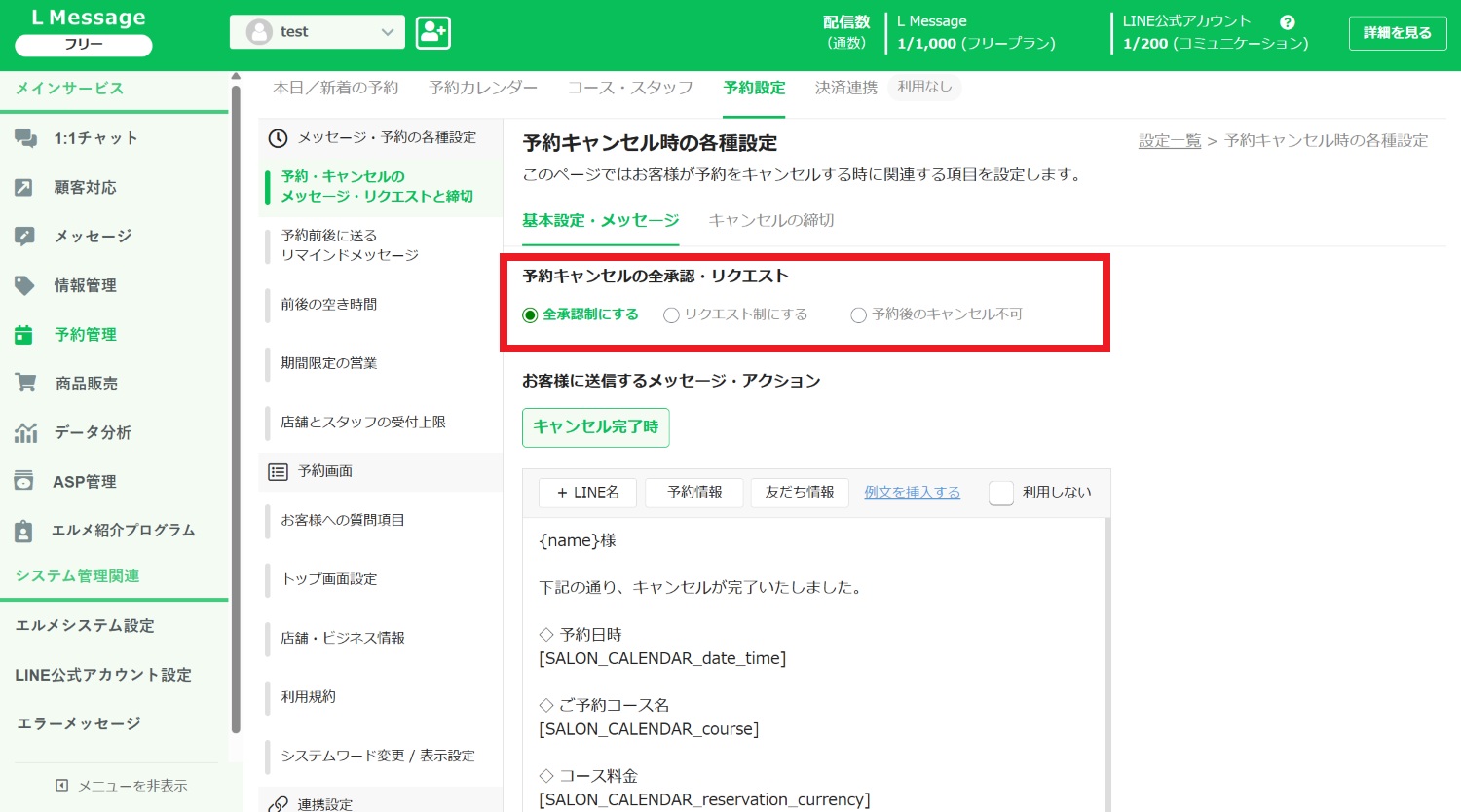This screenshot has height=812, width=1461.
Task: Click the add friend icon next to account dropdown
Action: click(x=432, y=32)
